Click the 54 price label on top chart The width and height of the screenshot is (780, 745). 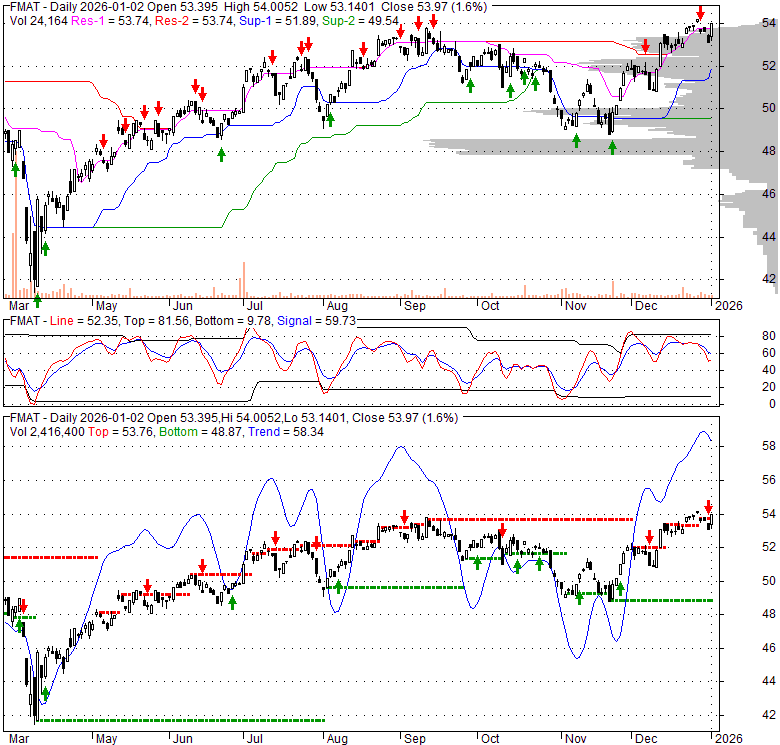[x=769, y=23]
